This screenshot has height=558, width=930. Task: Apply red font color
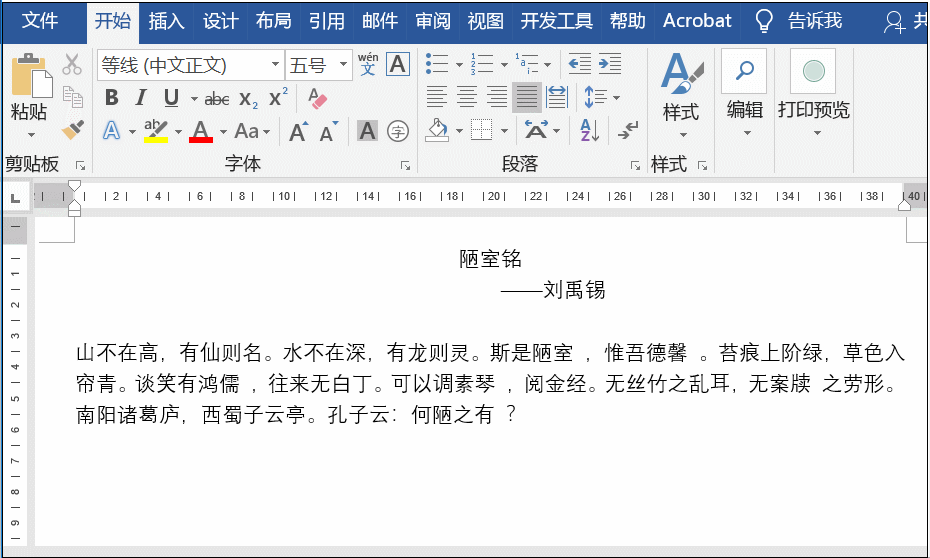click(200, 130)
